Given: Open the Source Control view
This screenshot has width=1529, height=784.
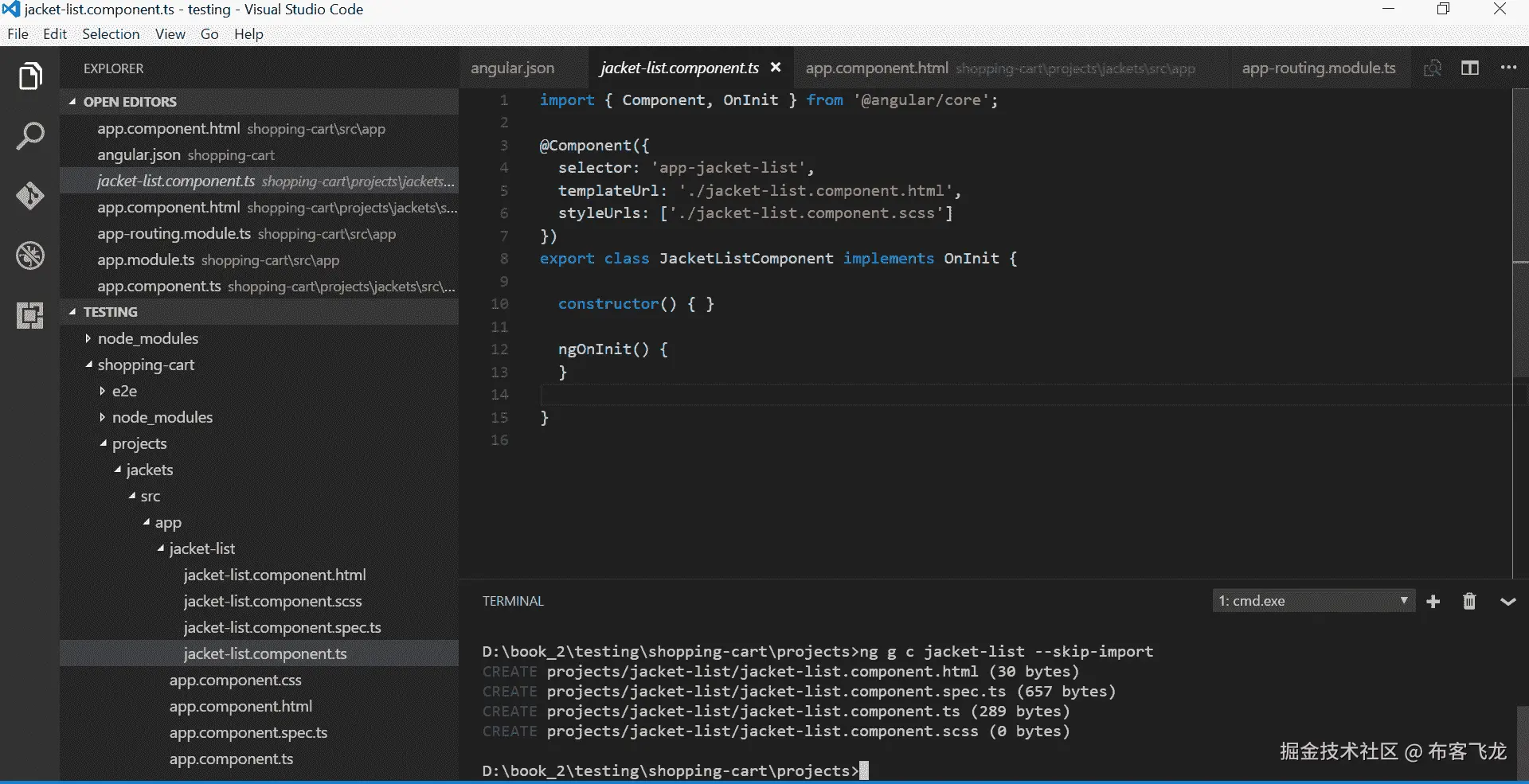Looking at the screenshot, I should click(30, 196).
